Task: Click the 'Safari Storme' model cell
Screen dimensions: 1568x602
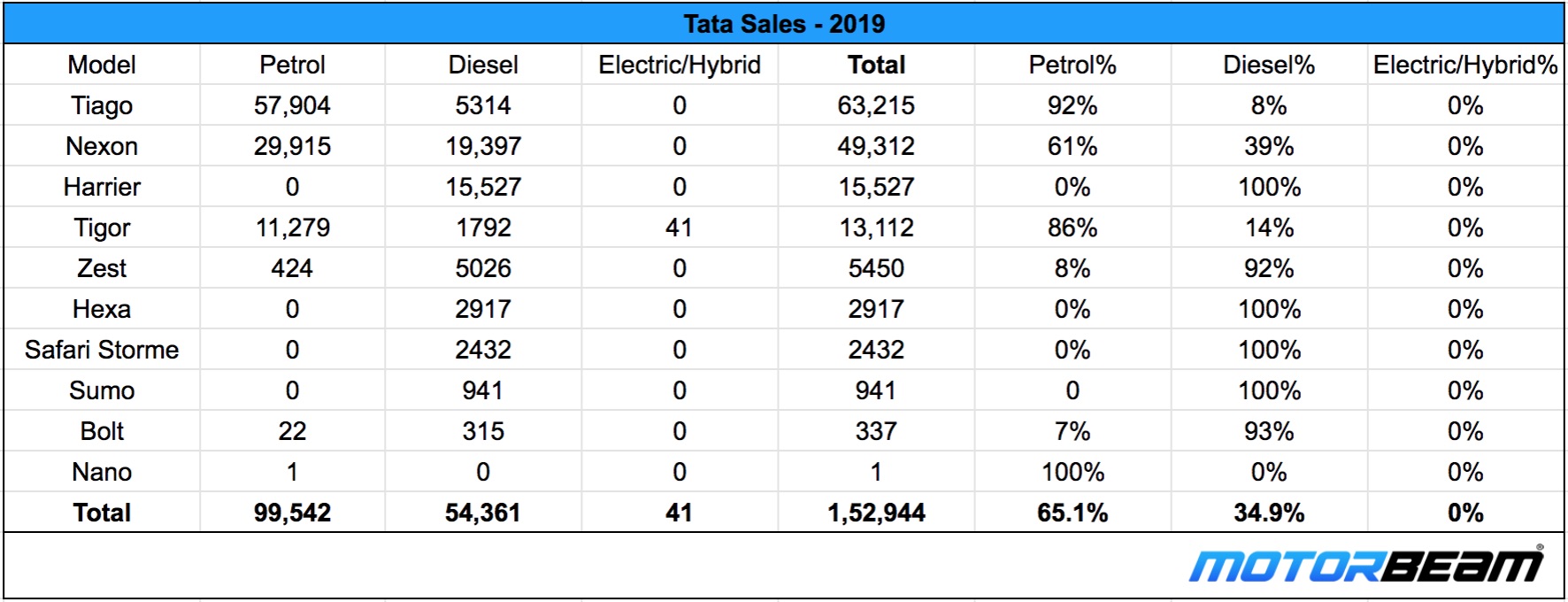Action: 102,350
